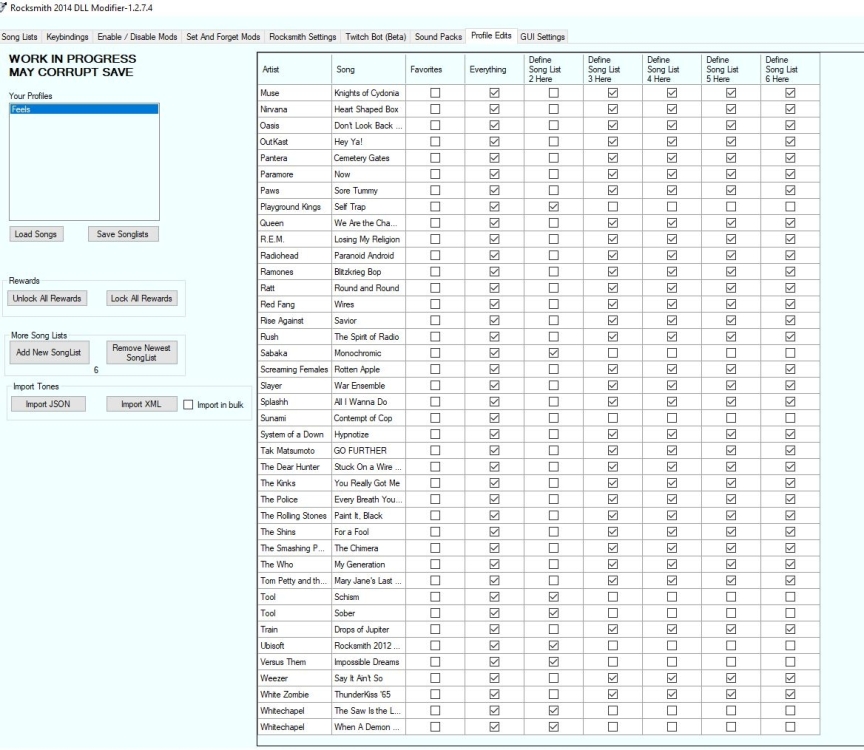The width and height of the screenshot is (864, 750).
Task: Mark Muse Knights of Cydonia as Favorite
Action: (x=434, y=93)
